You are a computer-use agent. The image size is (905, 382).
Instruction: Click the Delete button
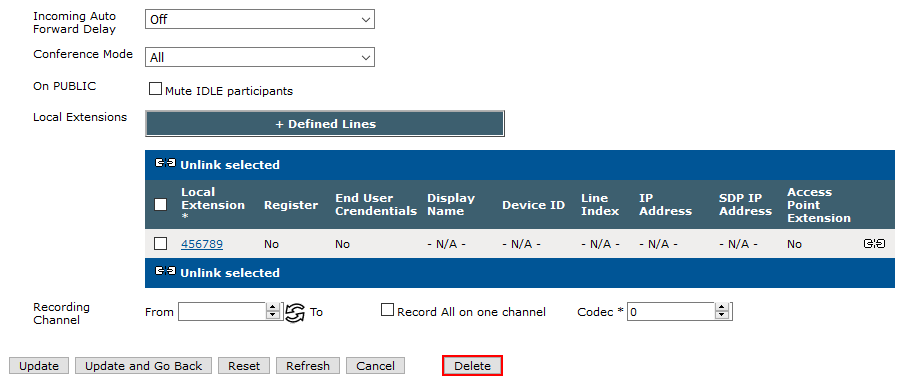472,366
